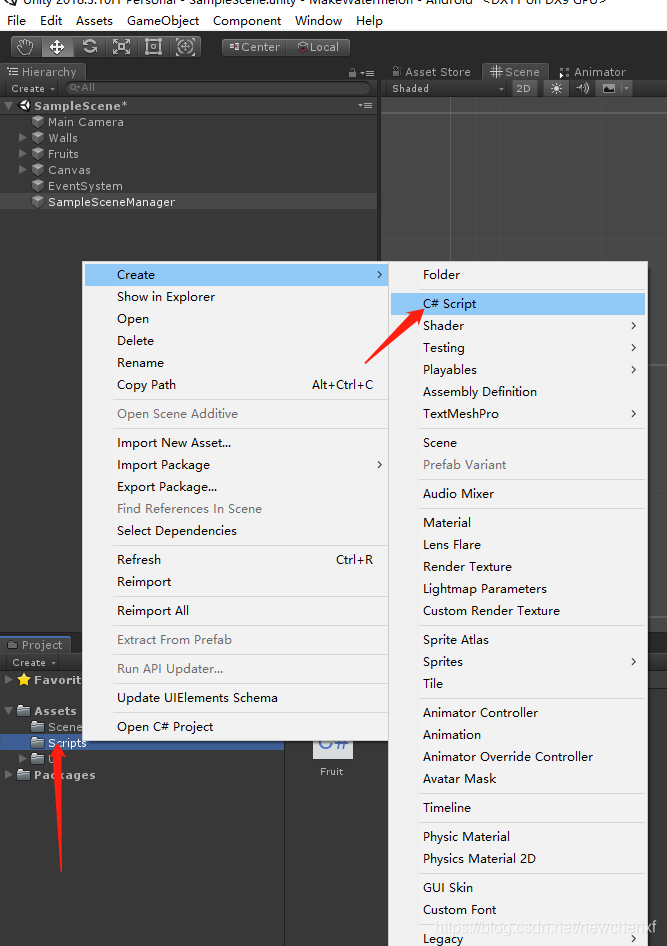Focus the Hierarchy search field
This screenshot has height=946, width=667.
pyautogui.click(x=217, y=88)
